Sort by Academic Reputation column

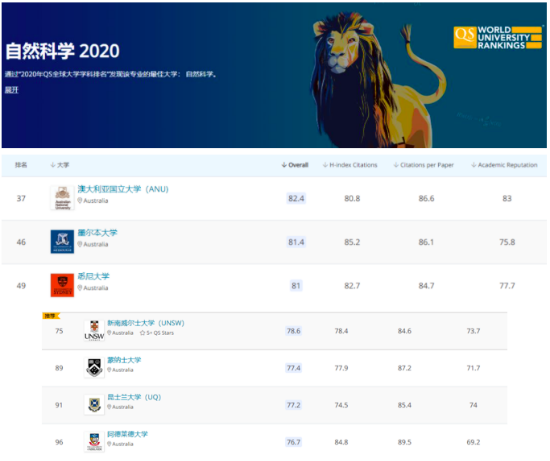click(504, 165)
